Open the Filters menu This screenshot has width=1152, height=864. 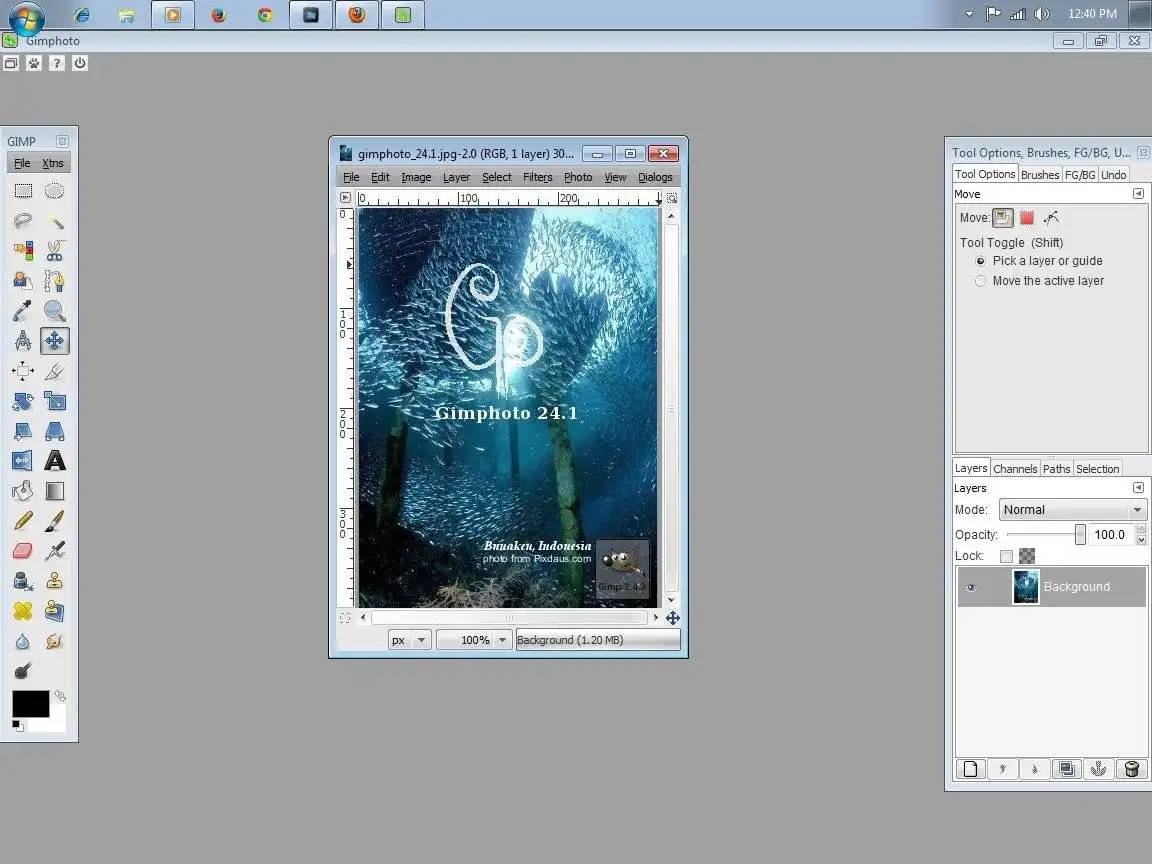click(537, 177)
